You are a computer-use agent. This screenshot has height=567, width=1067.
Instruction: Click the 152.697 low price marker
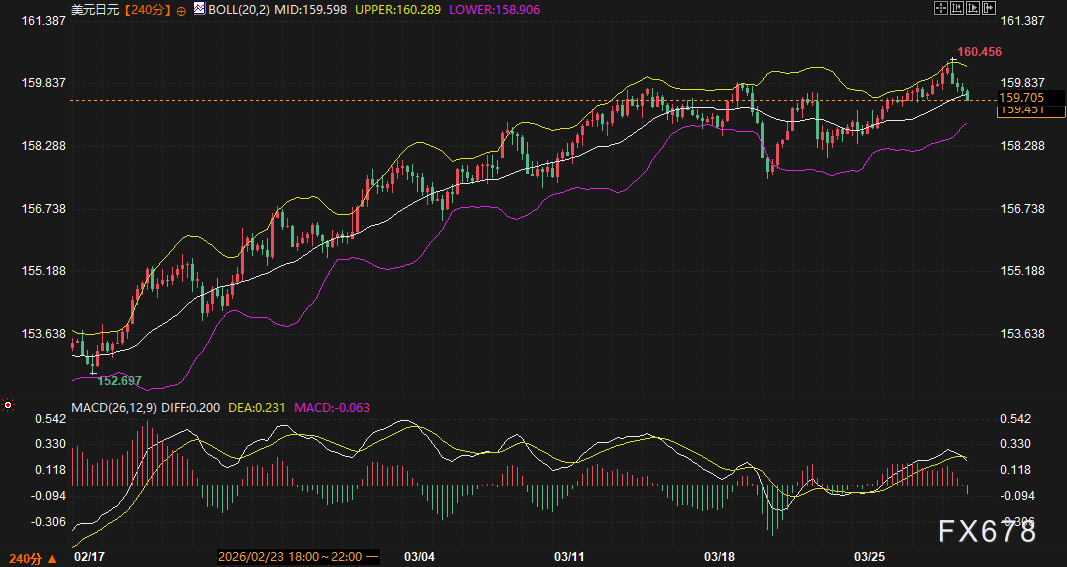119,381
